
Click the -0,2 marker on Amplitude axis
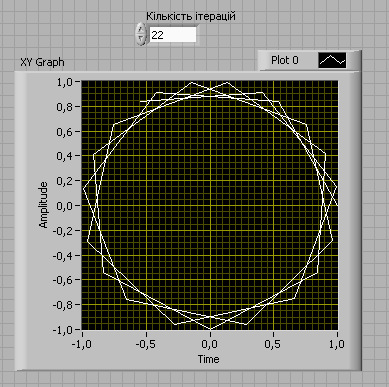click(63, 230)
